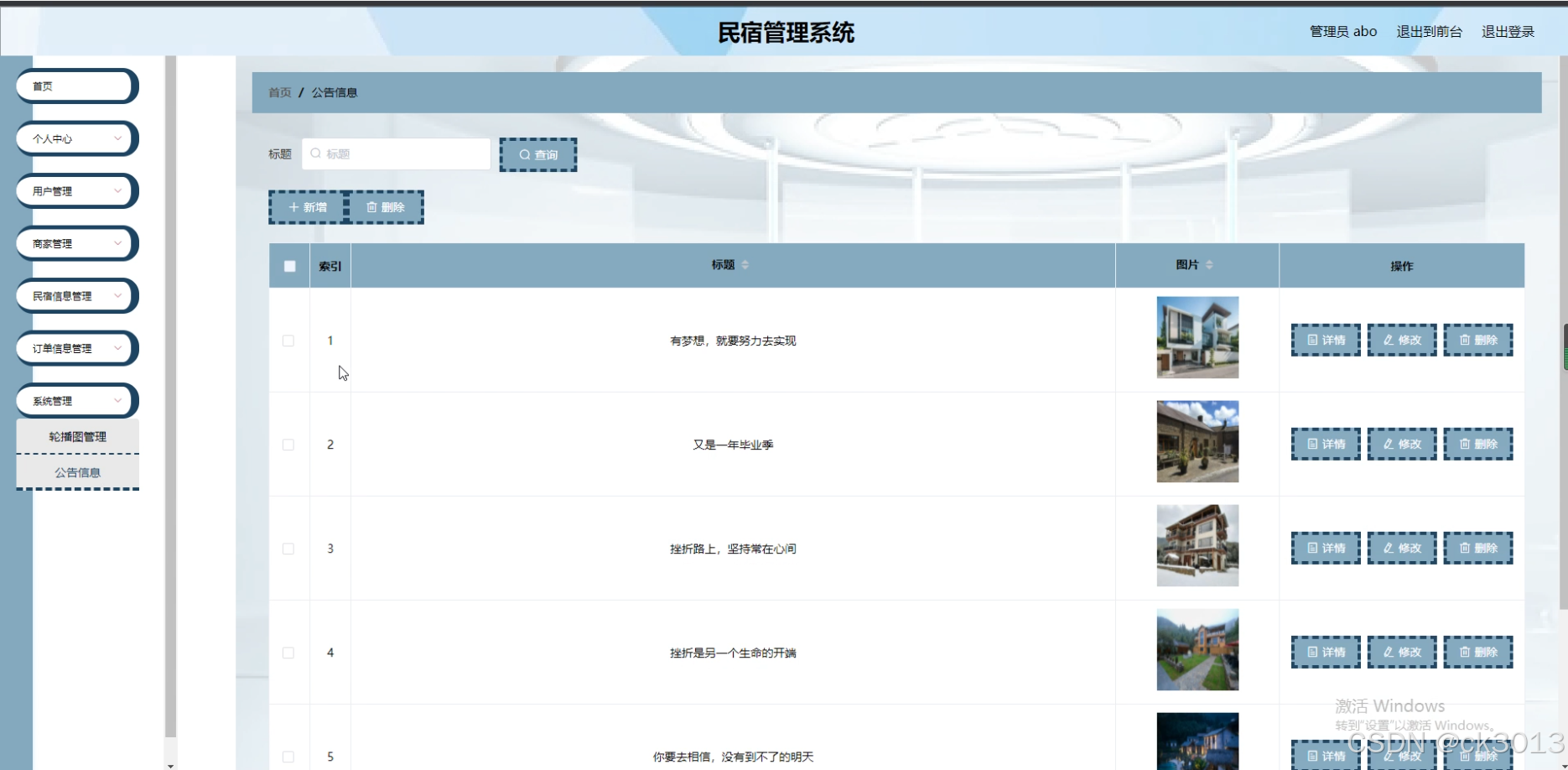The image size is (1568, 770).
Task: Check the checkbox for row index 2
Action: click(288, 445)
